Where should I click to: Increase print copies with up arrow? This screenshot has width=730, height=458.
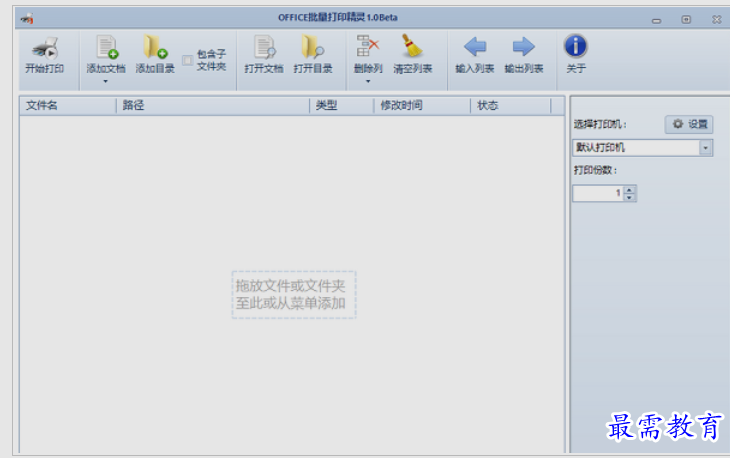[x=629, y=189]
